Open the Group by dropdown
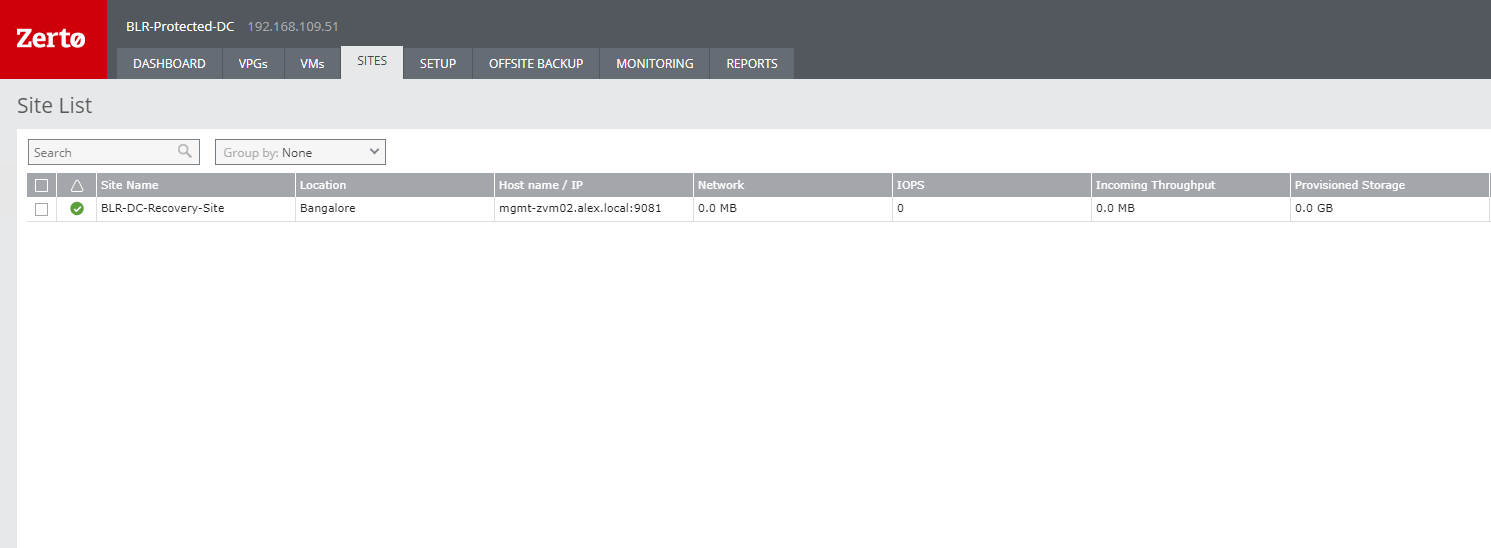This screenshot has width=1491, height=548. 300,152
